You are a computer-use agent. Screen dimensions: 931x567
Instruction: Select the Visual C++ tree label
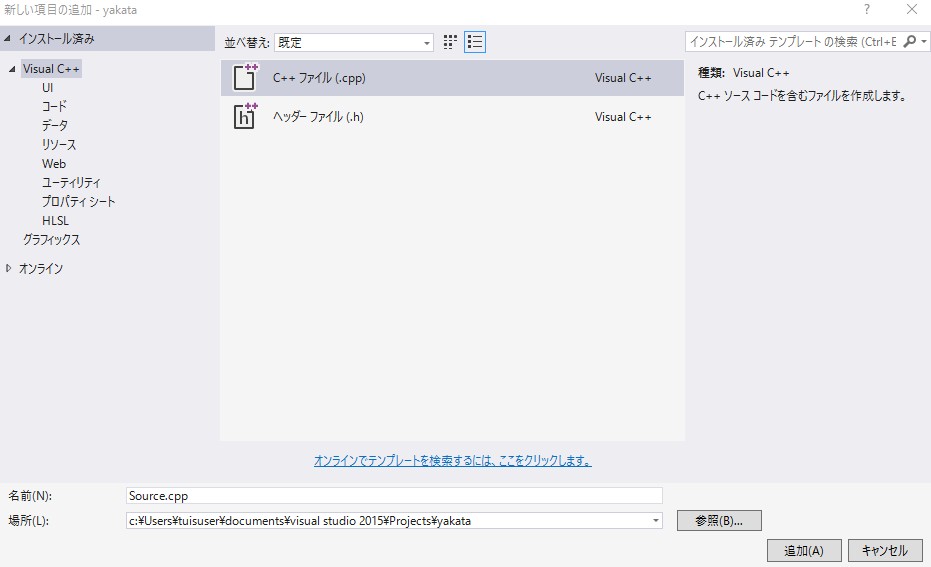click(x=51, y=69)
